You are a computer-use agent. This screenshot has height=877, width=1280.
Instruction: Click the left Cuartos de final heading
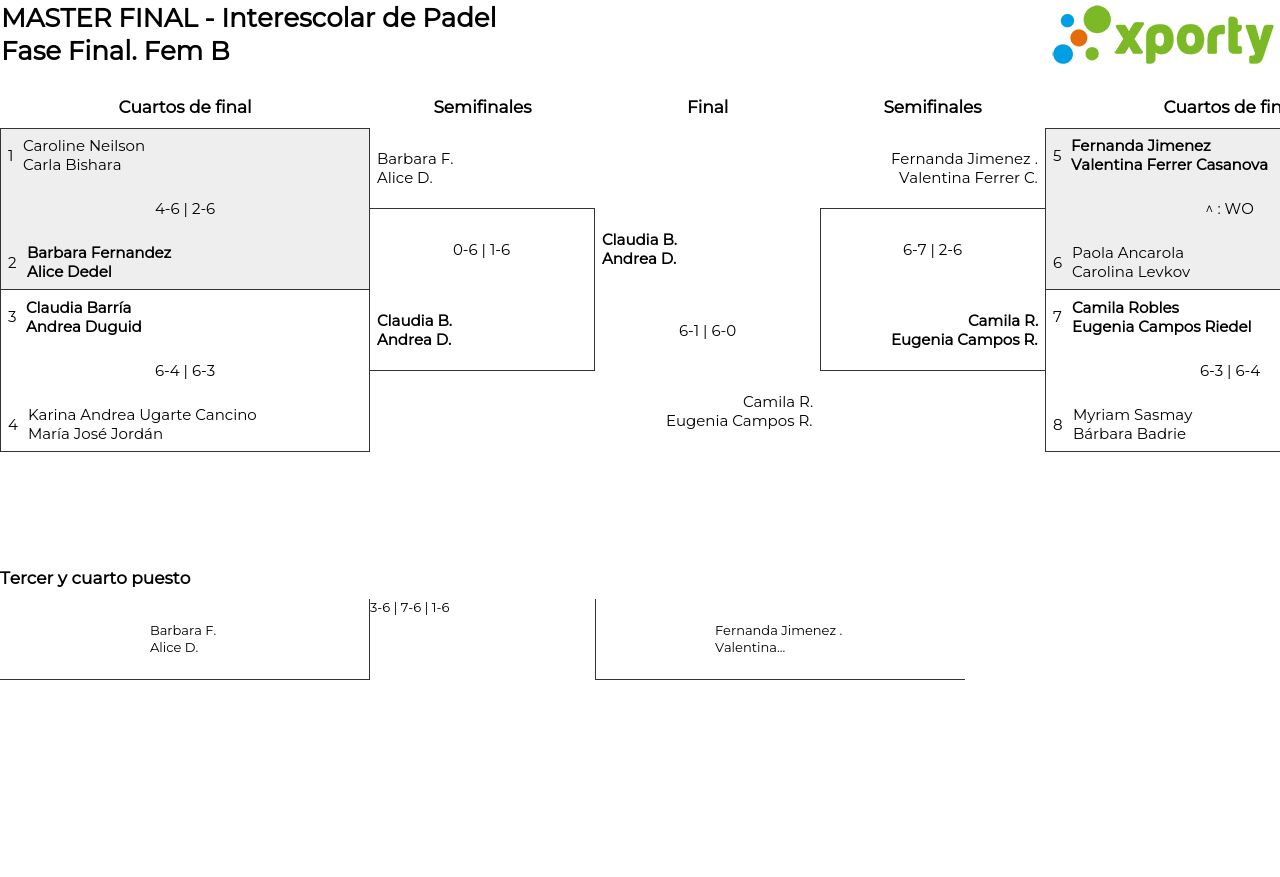[x=185, y=107]
